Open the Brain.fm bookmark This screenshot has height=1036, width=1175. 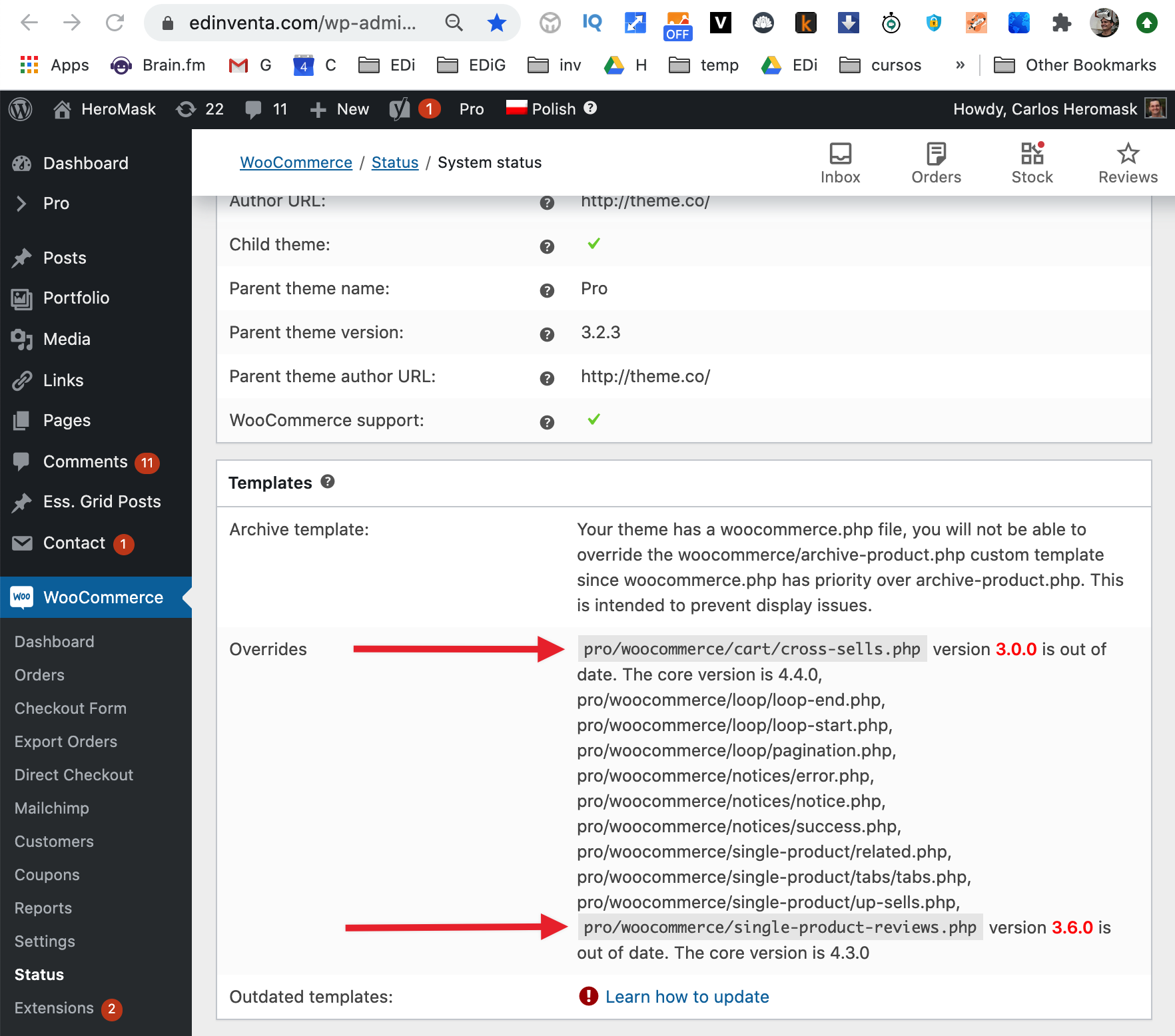coord(159,65)
